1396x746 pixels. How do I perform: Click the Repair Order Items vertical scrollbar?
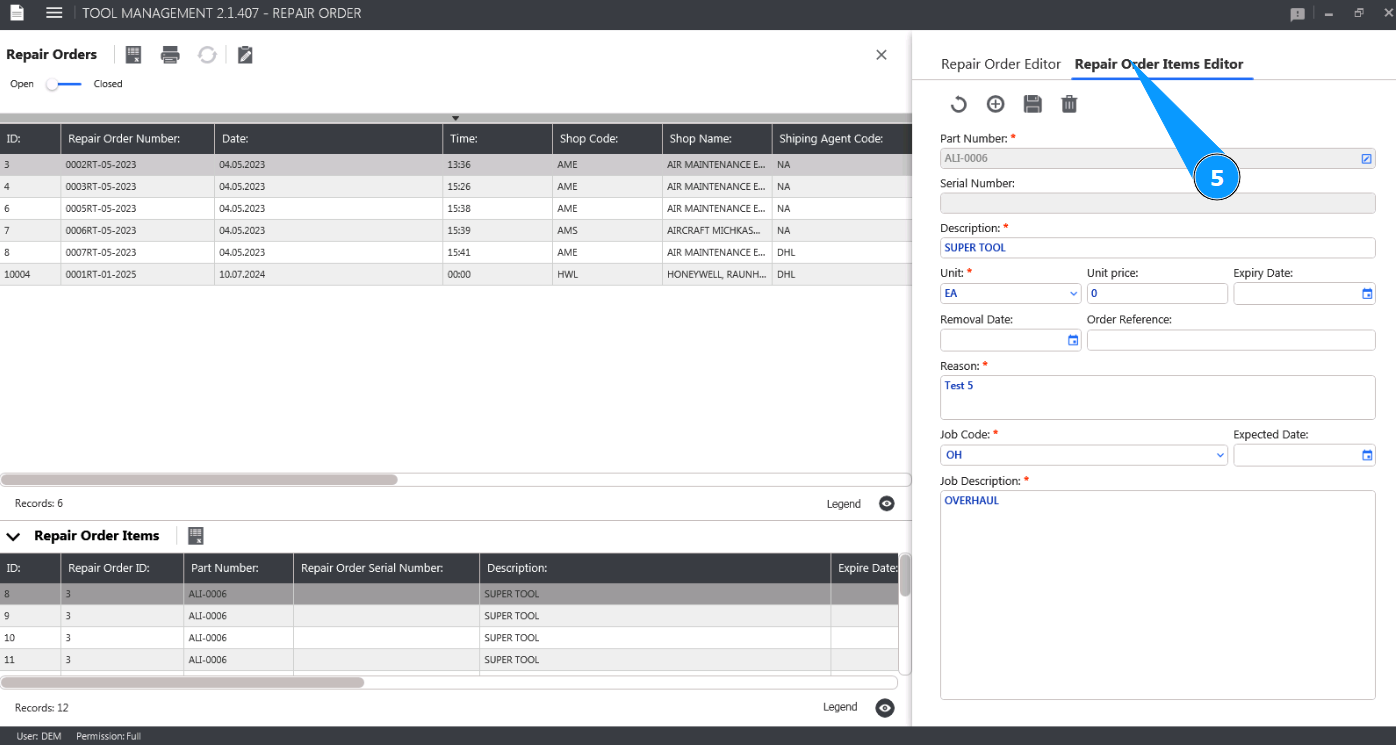(905, 576)
